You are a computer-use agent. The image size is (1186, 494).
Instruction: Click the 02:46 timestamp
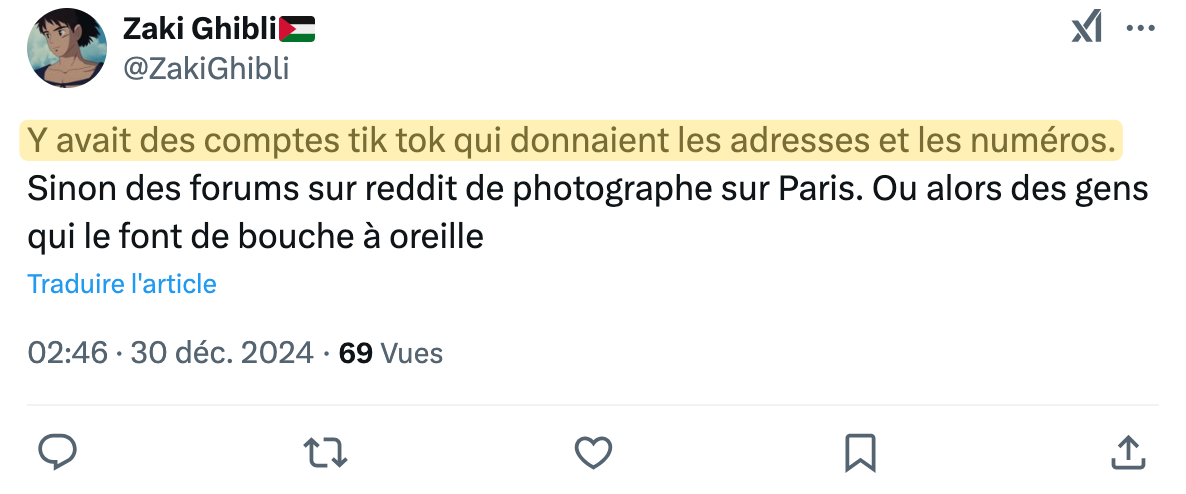[x=67, y=353]
